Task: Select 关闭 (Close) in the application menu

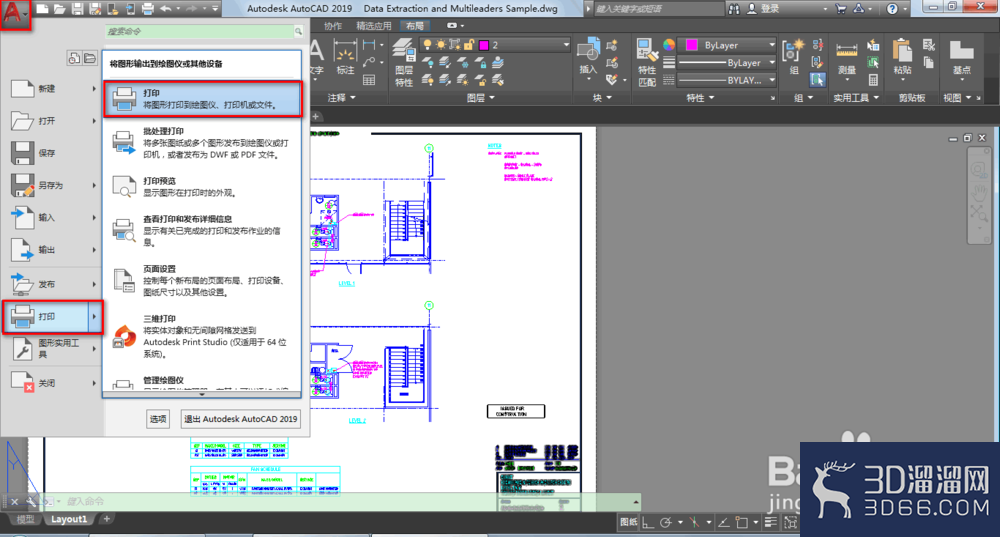Action: coord(51,383)
